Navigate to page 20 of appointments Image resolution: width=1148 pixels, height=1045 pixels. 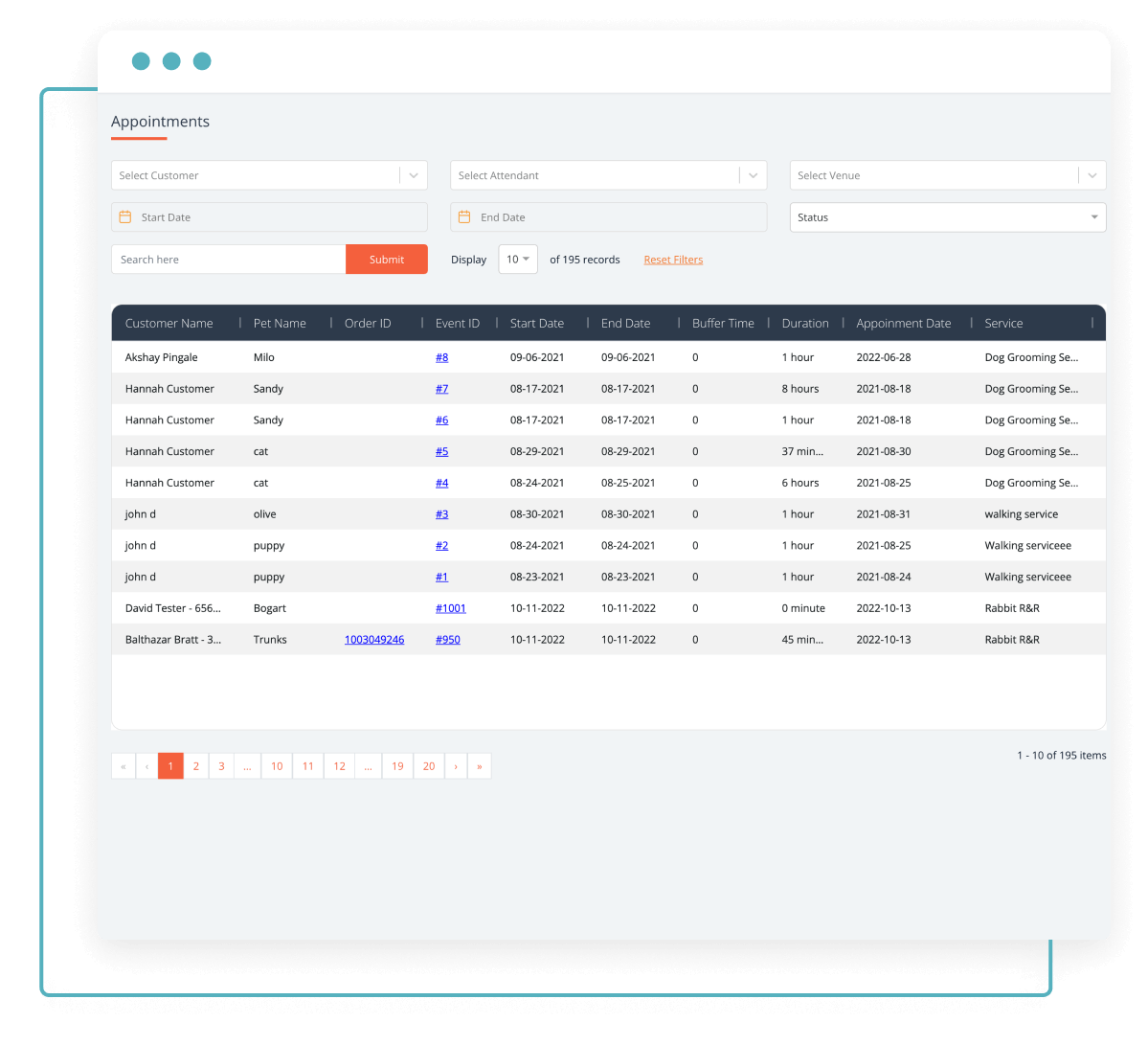click(x=428, y=765)
